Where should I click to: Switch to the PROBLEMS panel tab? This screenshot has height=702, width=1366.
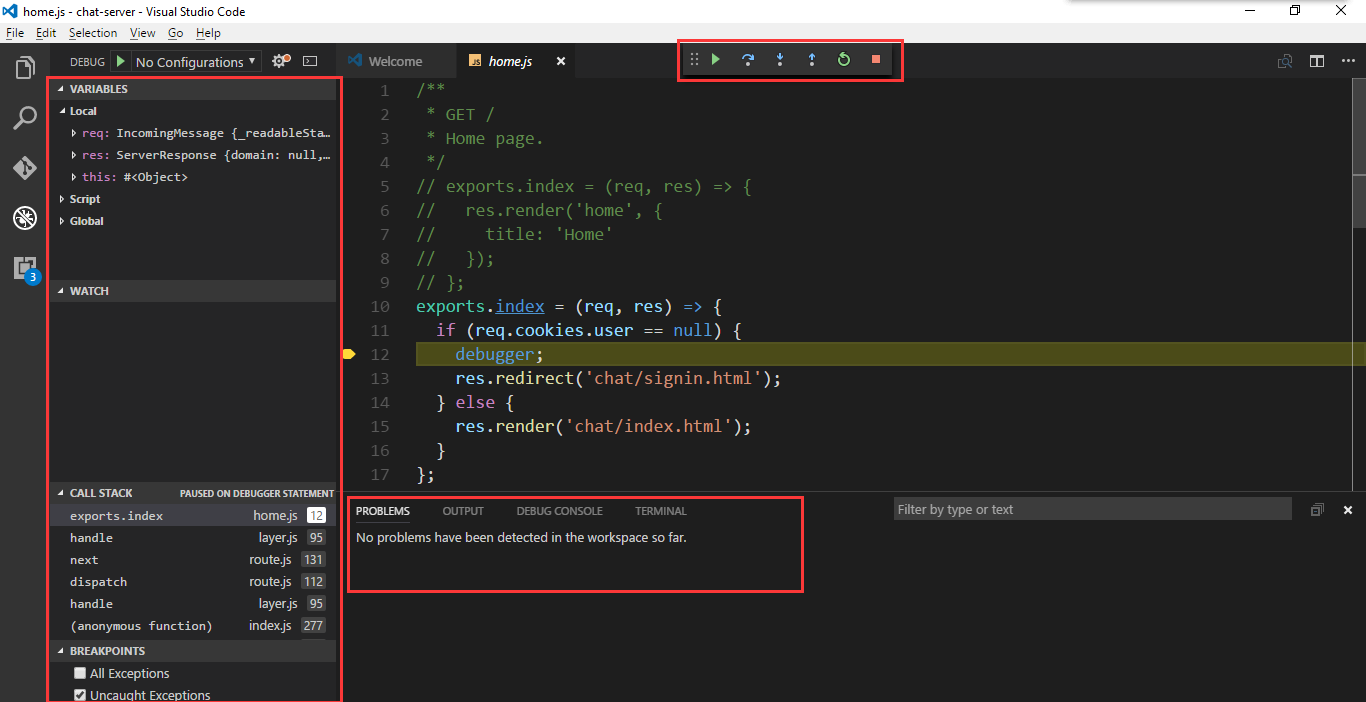point(383,511)
